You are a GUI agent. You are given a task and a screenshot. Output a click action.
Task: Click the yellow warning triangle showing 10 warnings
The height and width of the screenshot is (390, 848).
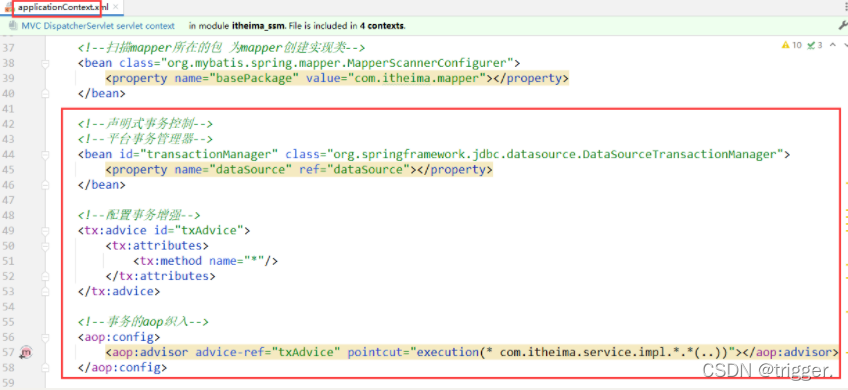pos(785,45)
